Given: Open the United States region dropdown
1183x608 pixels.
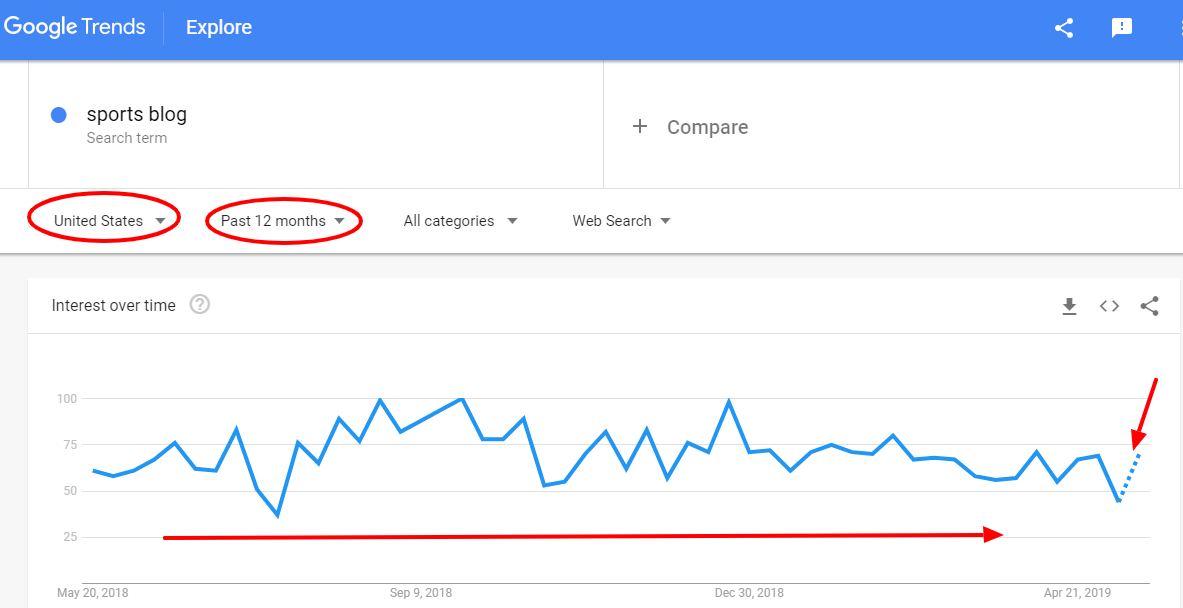Looking at the screenshot, I should [x=109, y=221].
